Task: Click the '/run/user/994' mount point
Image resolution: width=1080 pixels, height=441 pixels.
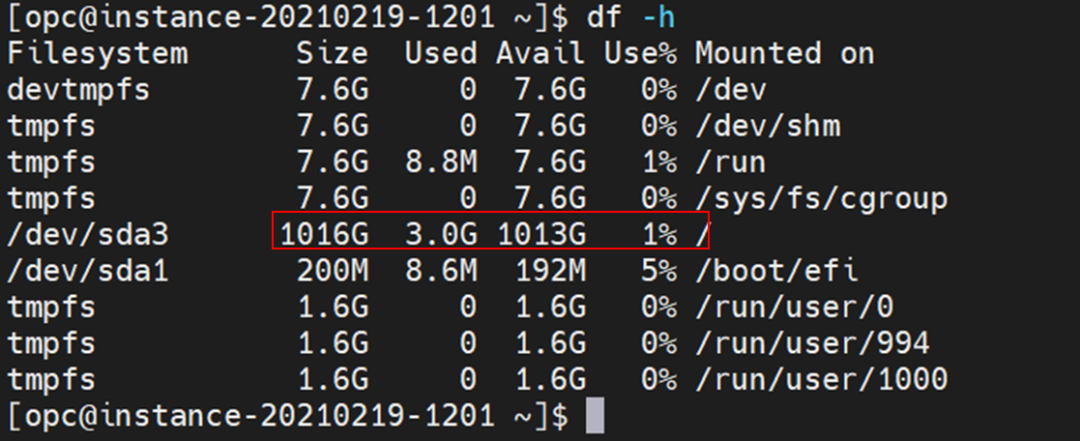Action: [x=813, y=343]
